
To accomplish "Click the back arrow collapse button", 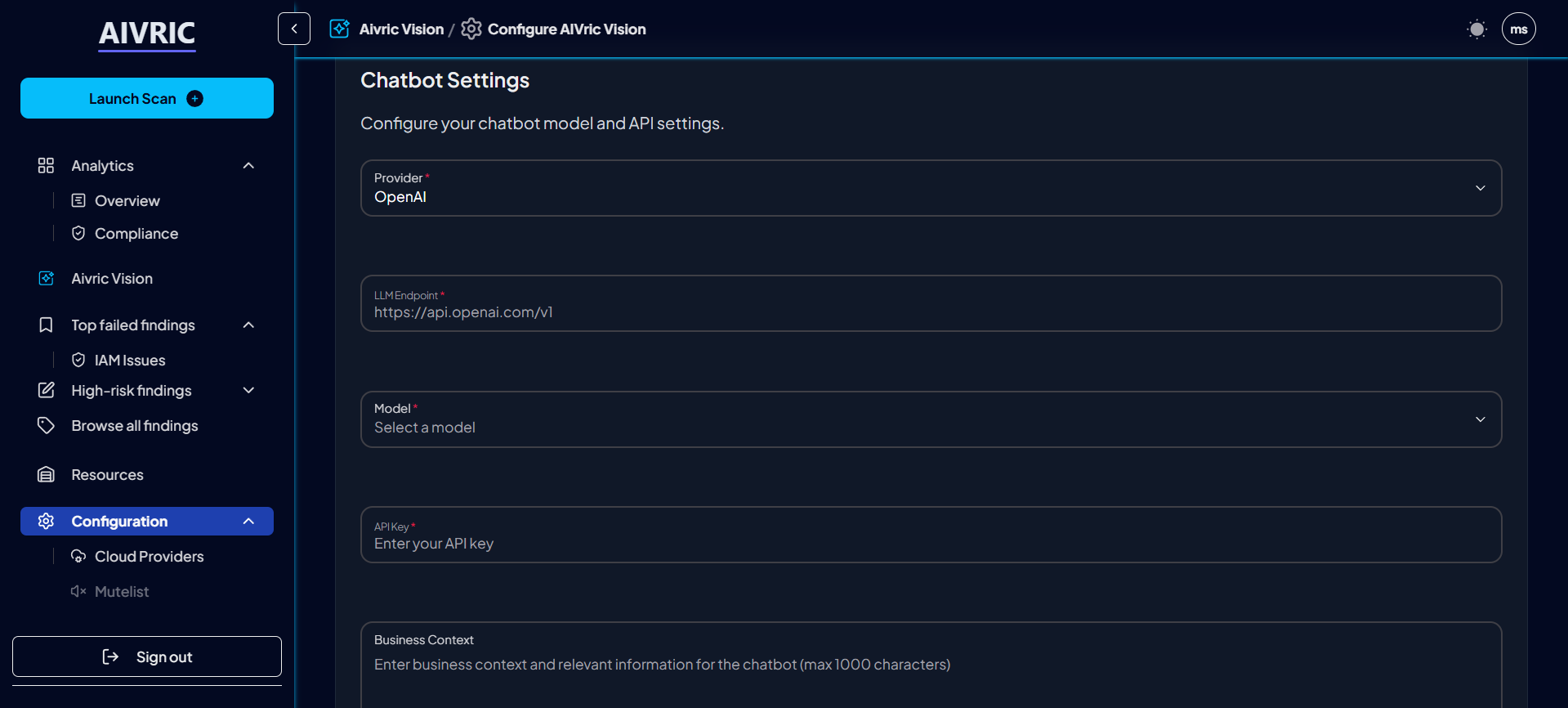I will coord(294,29).
